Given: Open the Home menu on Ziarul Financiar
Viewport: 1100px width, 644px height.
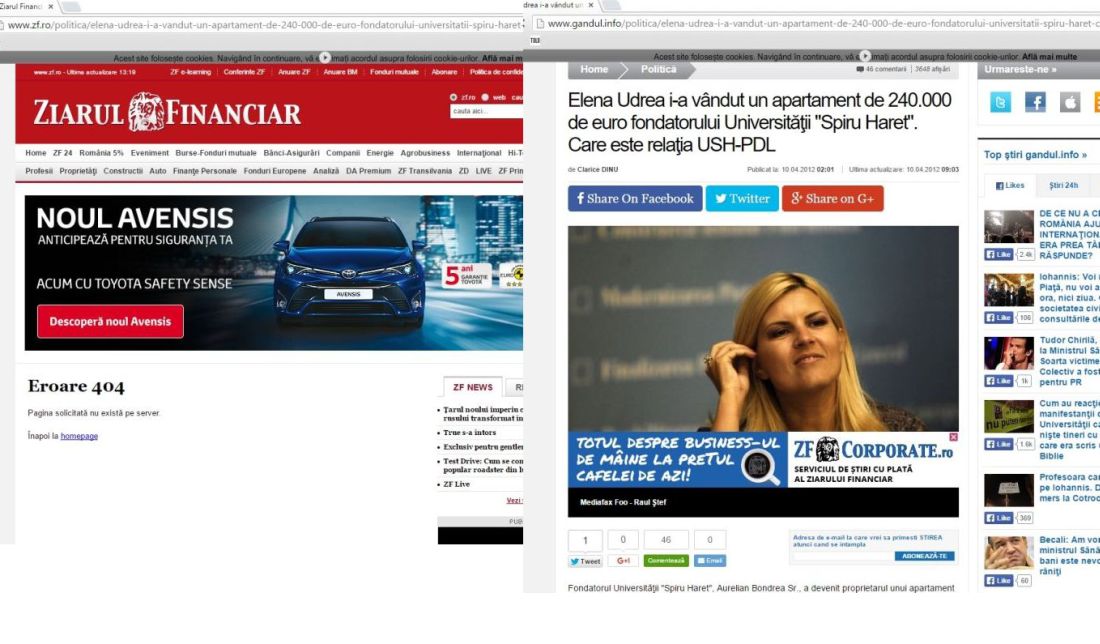Looking at the screenshot, I should coord(36,153).
